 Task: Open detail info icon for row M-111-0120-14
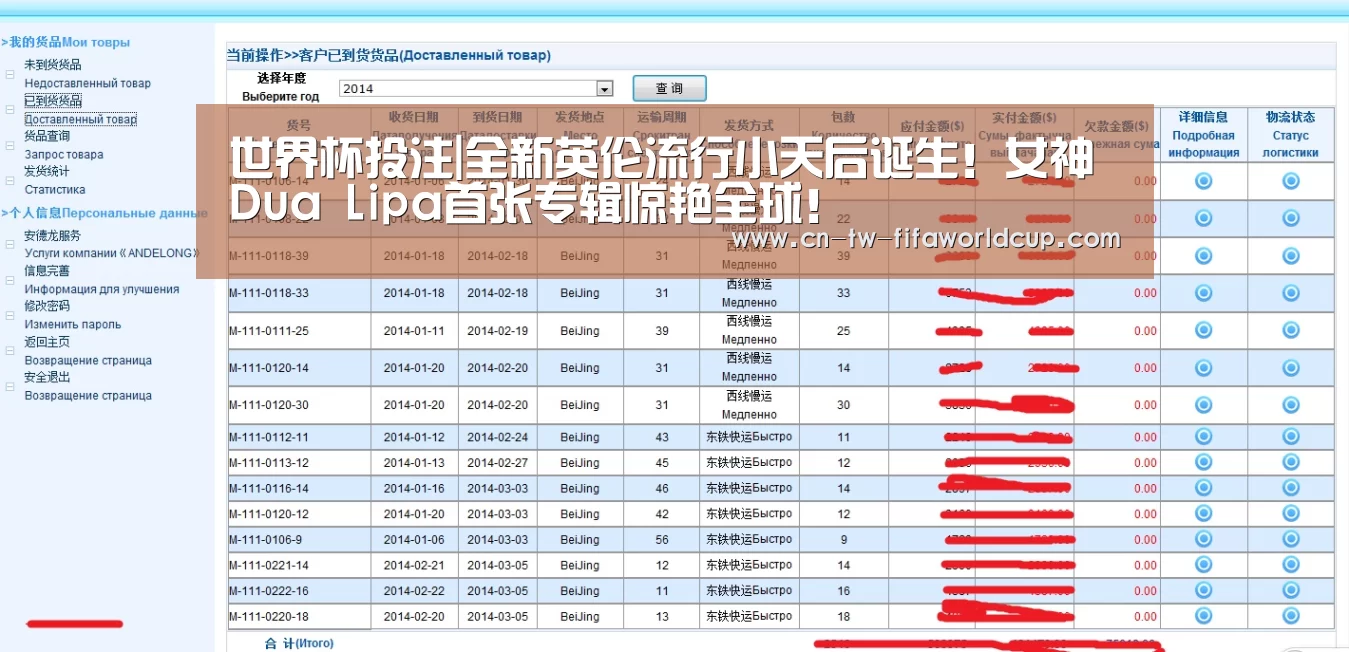click(1204, 368)
